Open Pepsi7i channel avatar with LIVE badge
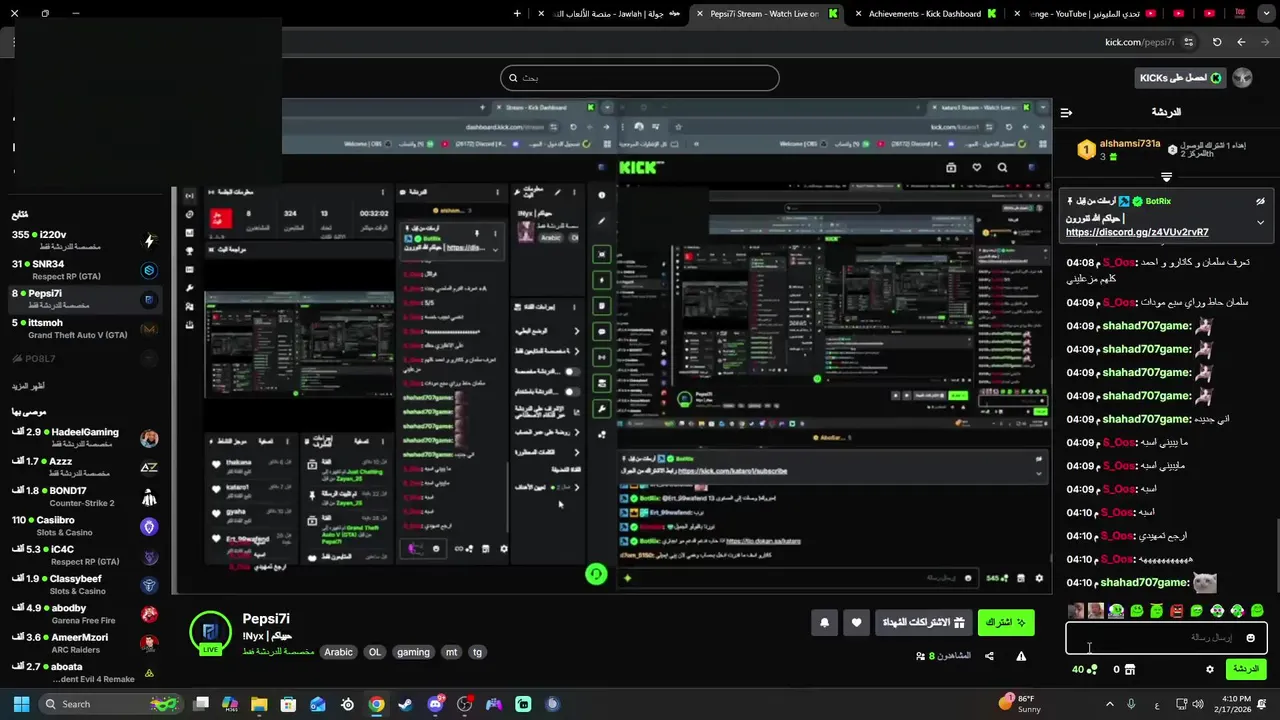 (210, 632)
